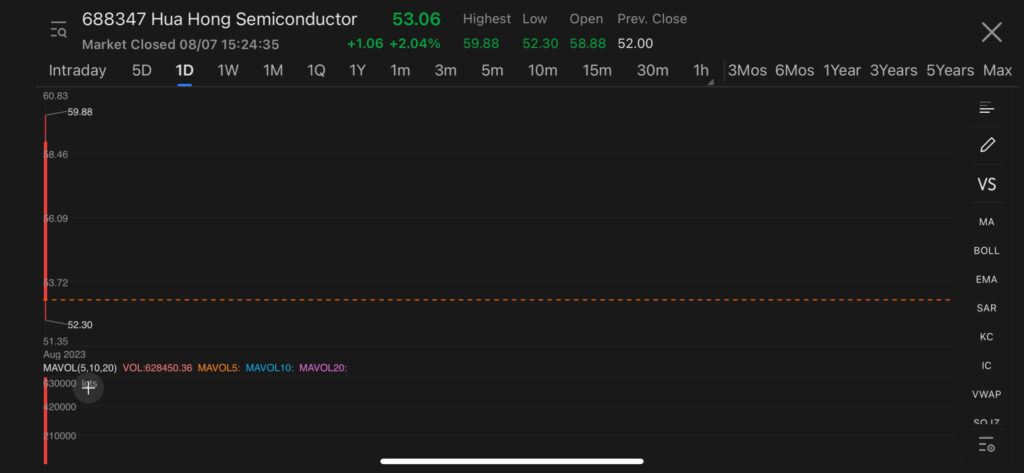Click the +2.04% change percentage
The height and width of the screenshot is (473, 1024).
coord(415,44)
